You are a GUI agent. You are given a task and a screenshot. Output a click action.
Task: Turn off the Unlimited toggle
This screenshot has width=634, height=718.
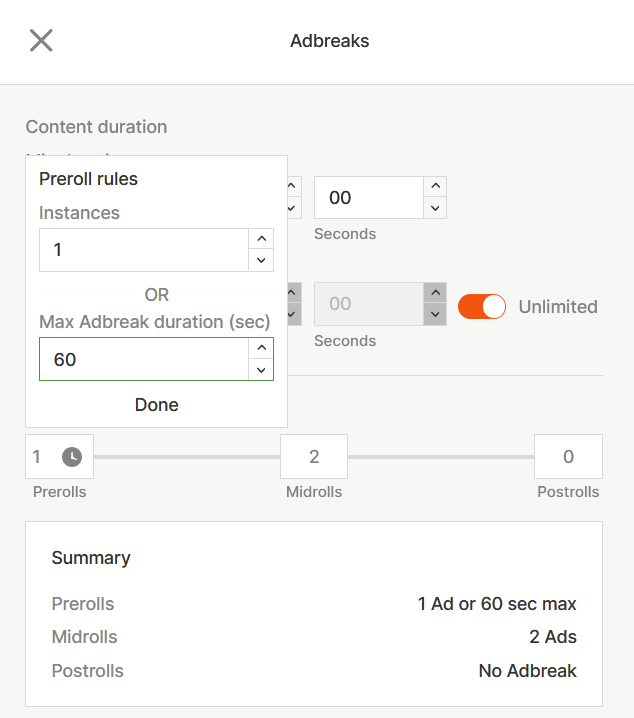click(482, 307)
